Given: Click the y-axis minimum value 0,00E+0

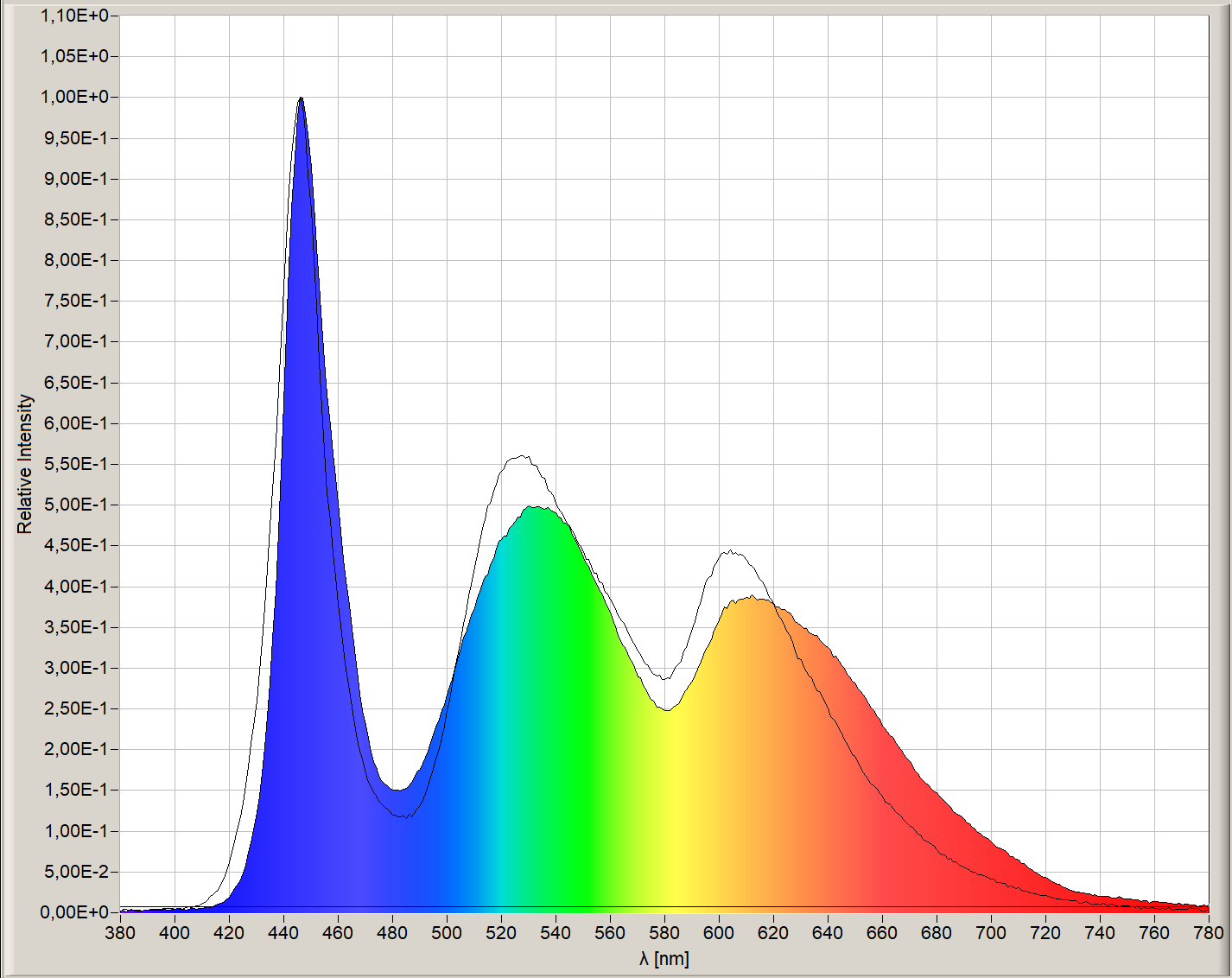Looking at the screenshot, I should [x=74, y=912].
